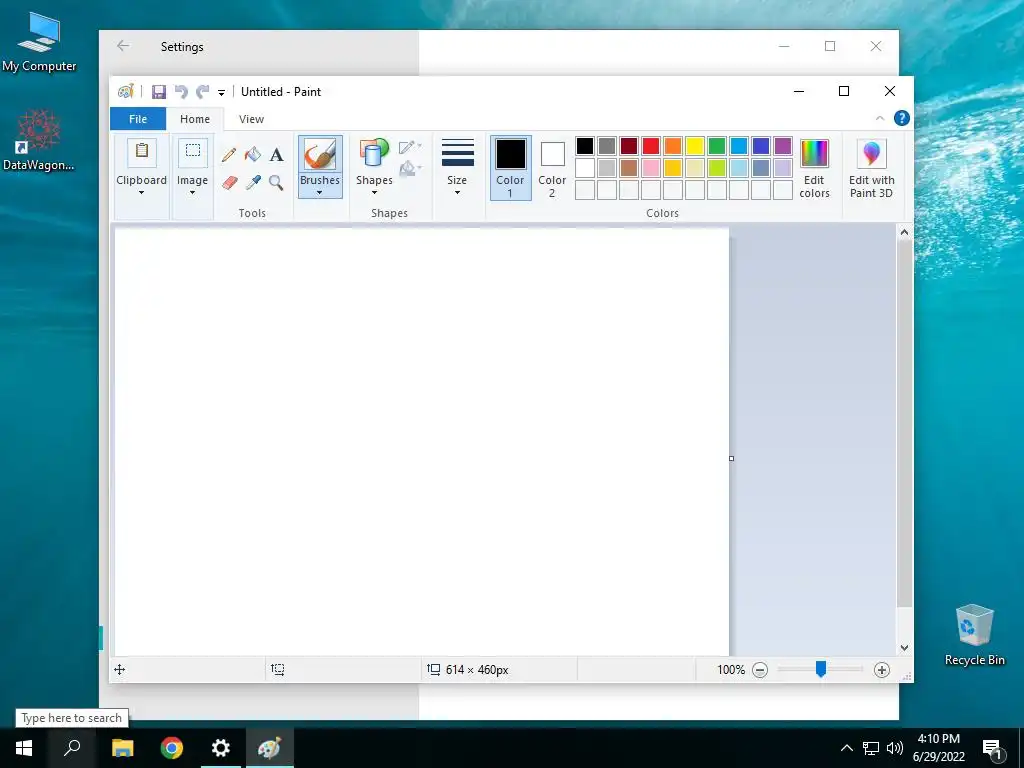Click the Paint Help question mark icon

click(x=902, y=118)
